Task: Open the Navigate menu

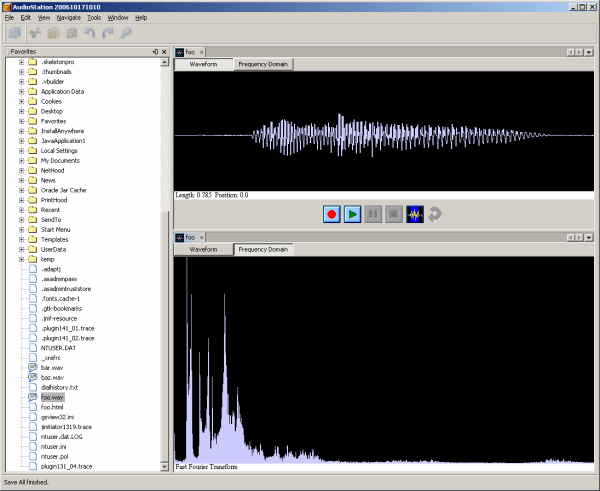Action: (x=69, y=18)
